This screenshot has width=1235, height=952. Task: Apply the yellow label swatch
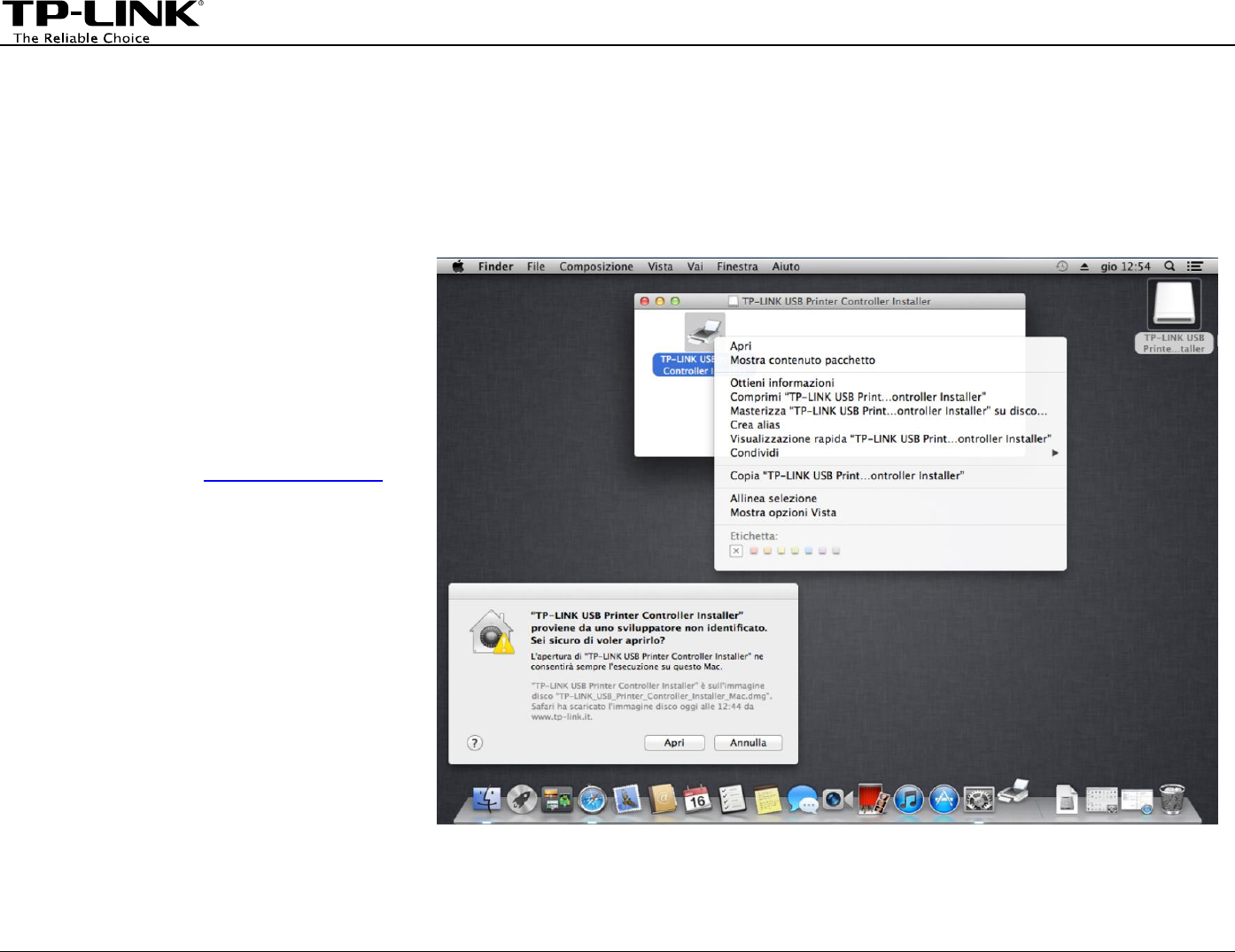(781, 551)
